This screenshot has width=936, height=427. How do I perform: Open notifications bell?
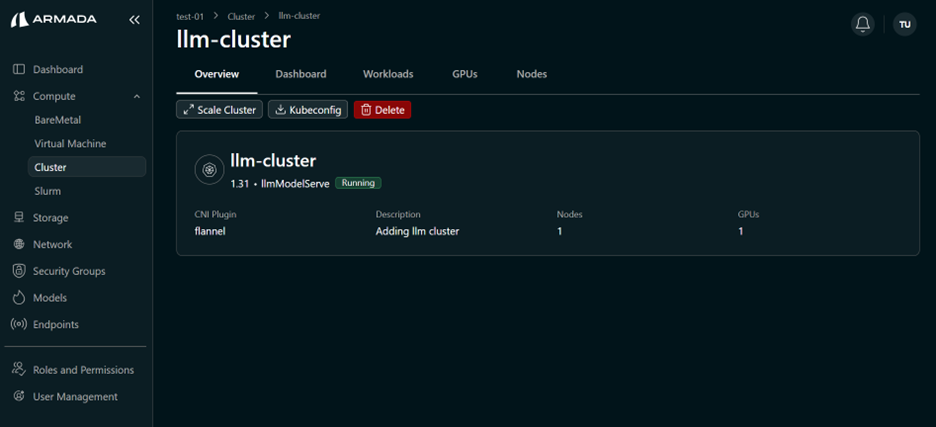click(x=863, y=24)
